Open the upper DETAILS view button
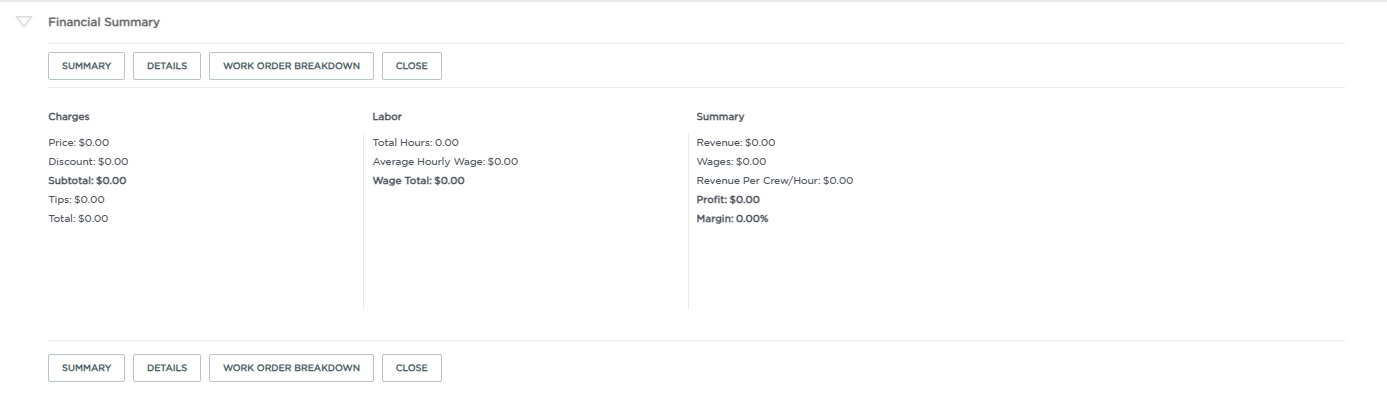Image resolution: width=1387 pixels, height=415 pixels. pos(167,66)
